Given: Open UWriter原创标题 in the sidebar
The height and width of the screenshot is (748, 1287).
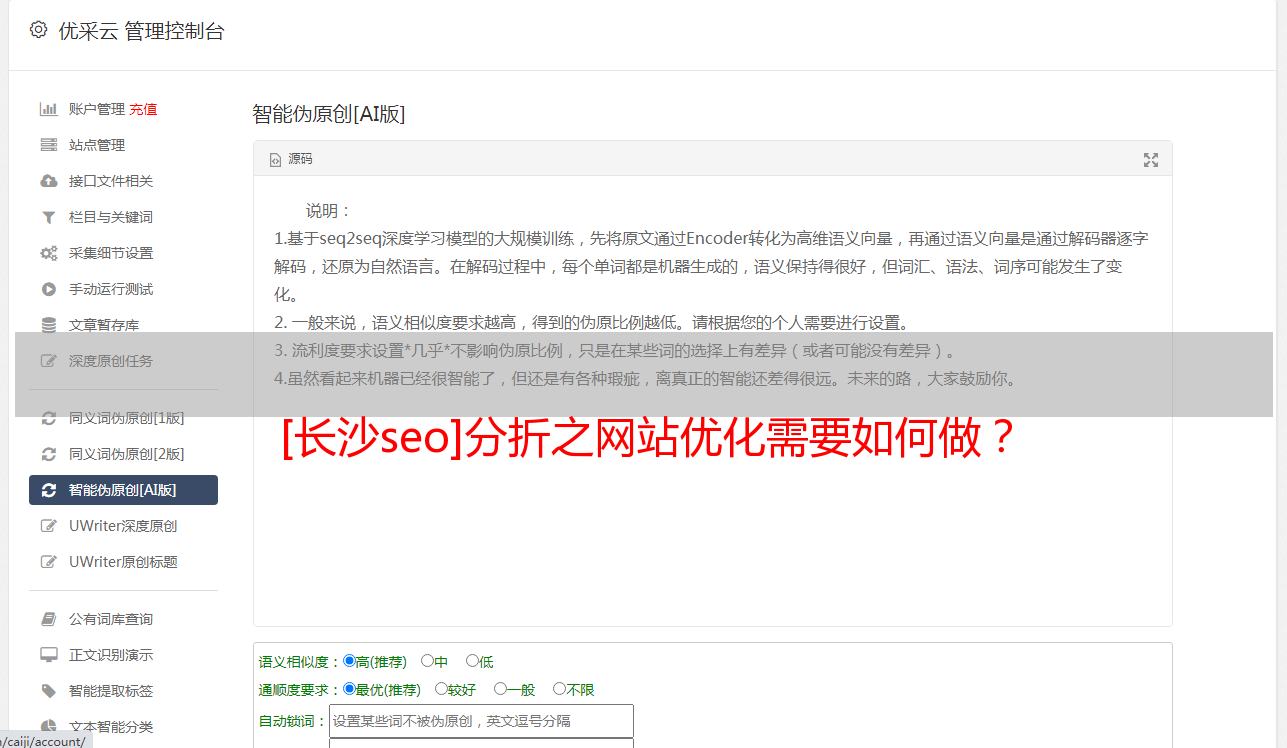Looking at the screenshot, I should (x=123, y=562).
